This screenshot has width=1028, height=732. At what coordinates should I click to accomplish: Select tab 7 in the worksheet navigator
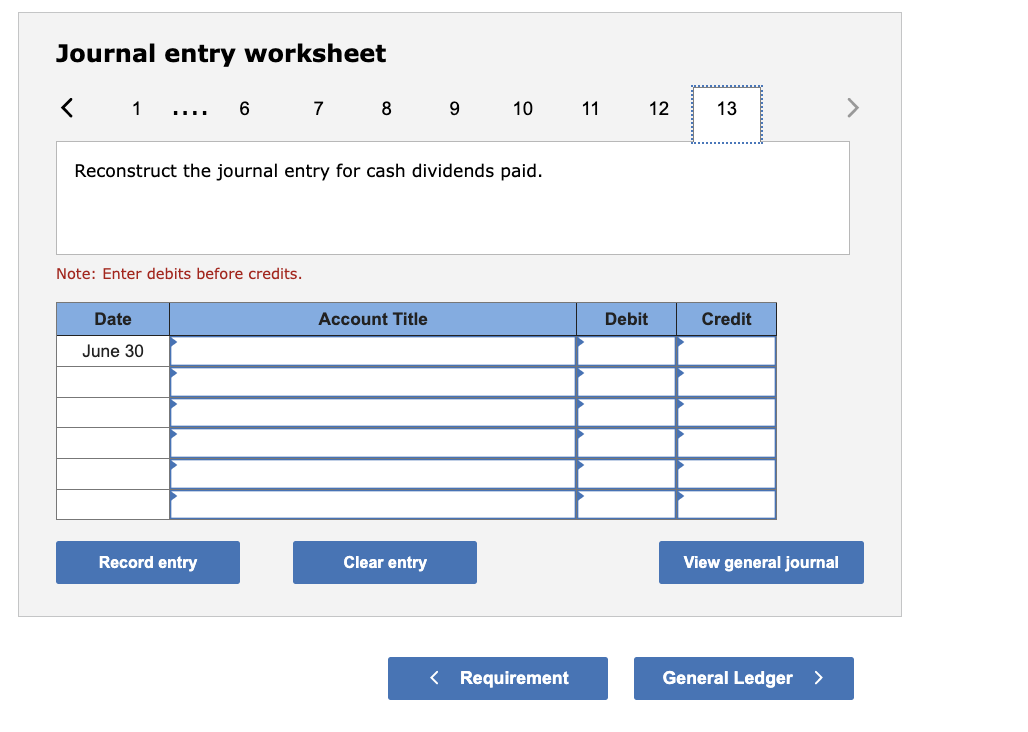tap(317, 109)
